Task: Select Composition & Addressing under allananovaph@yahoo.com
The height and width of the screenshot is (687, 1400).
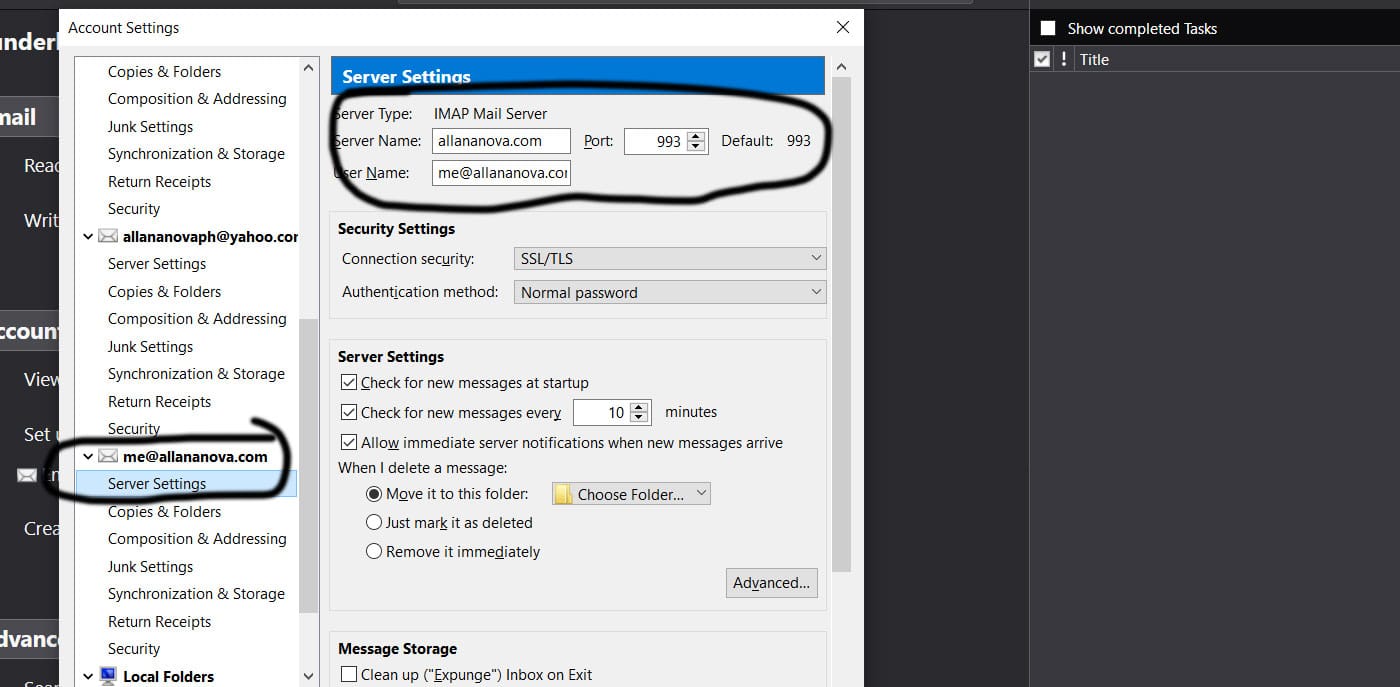Action: click(197, 319)
